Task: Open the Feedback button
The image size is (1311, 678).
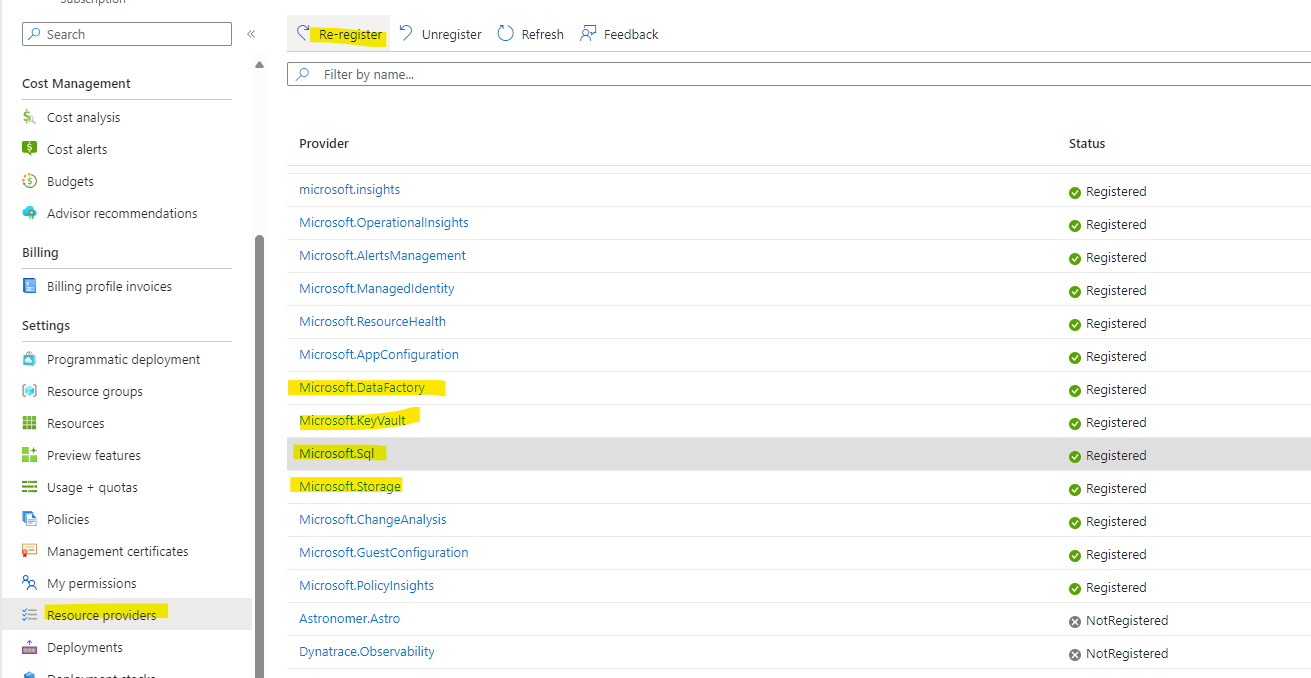Action: pyautogui.click(x=620, y=34)
